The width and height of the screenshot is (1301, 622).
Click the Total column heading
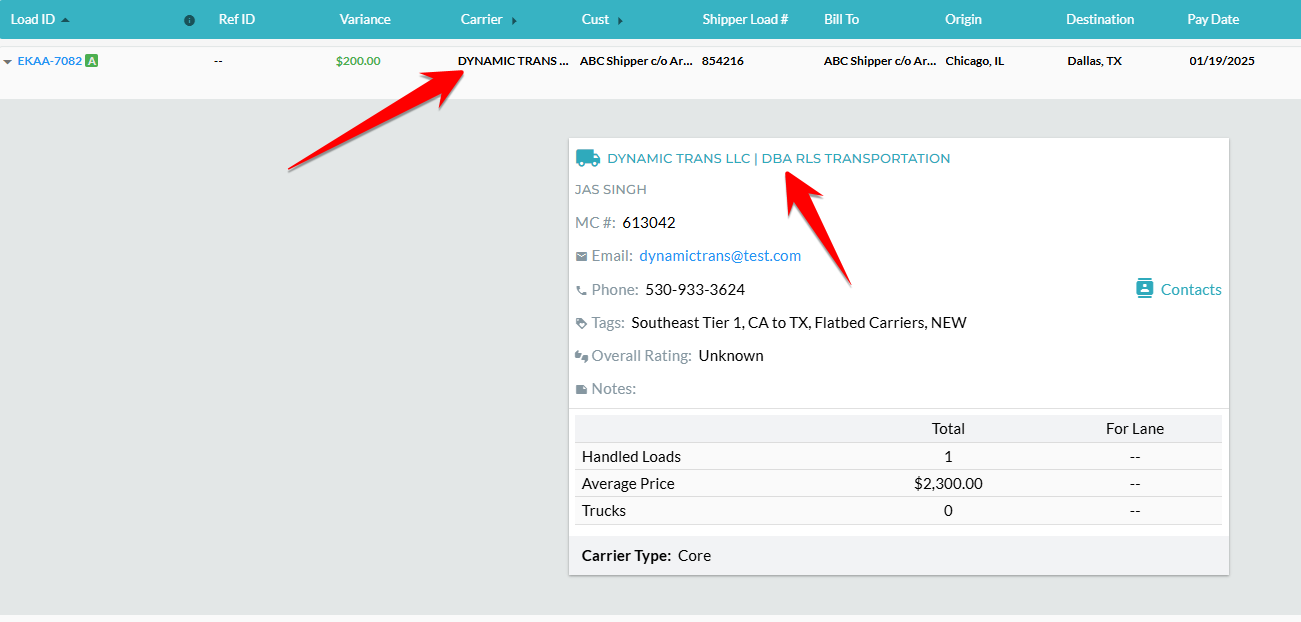click(x=948, y=429)
